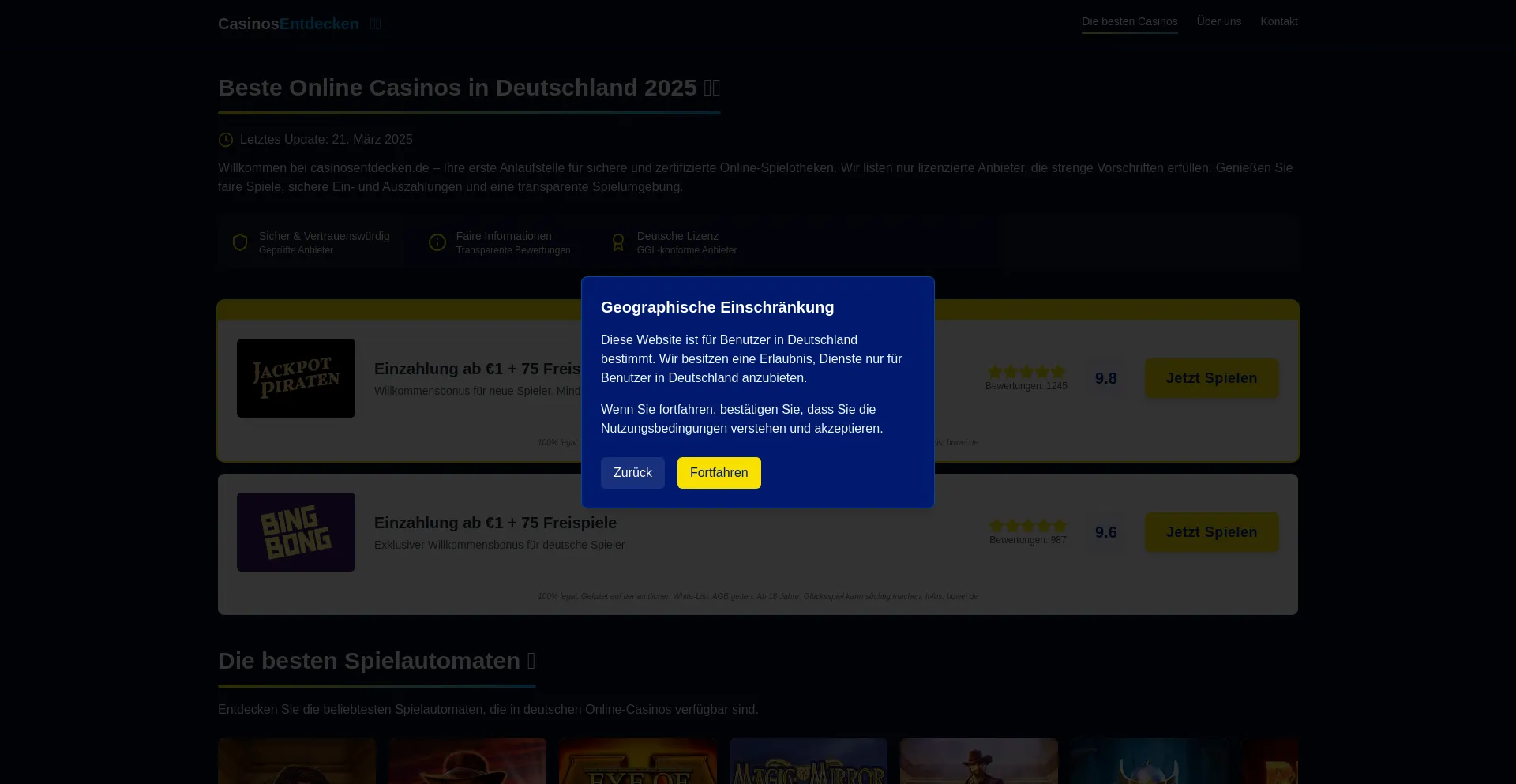Open the Die besten Casinos menu item
Viewport: 1516px width, 784px height.
1129,21
